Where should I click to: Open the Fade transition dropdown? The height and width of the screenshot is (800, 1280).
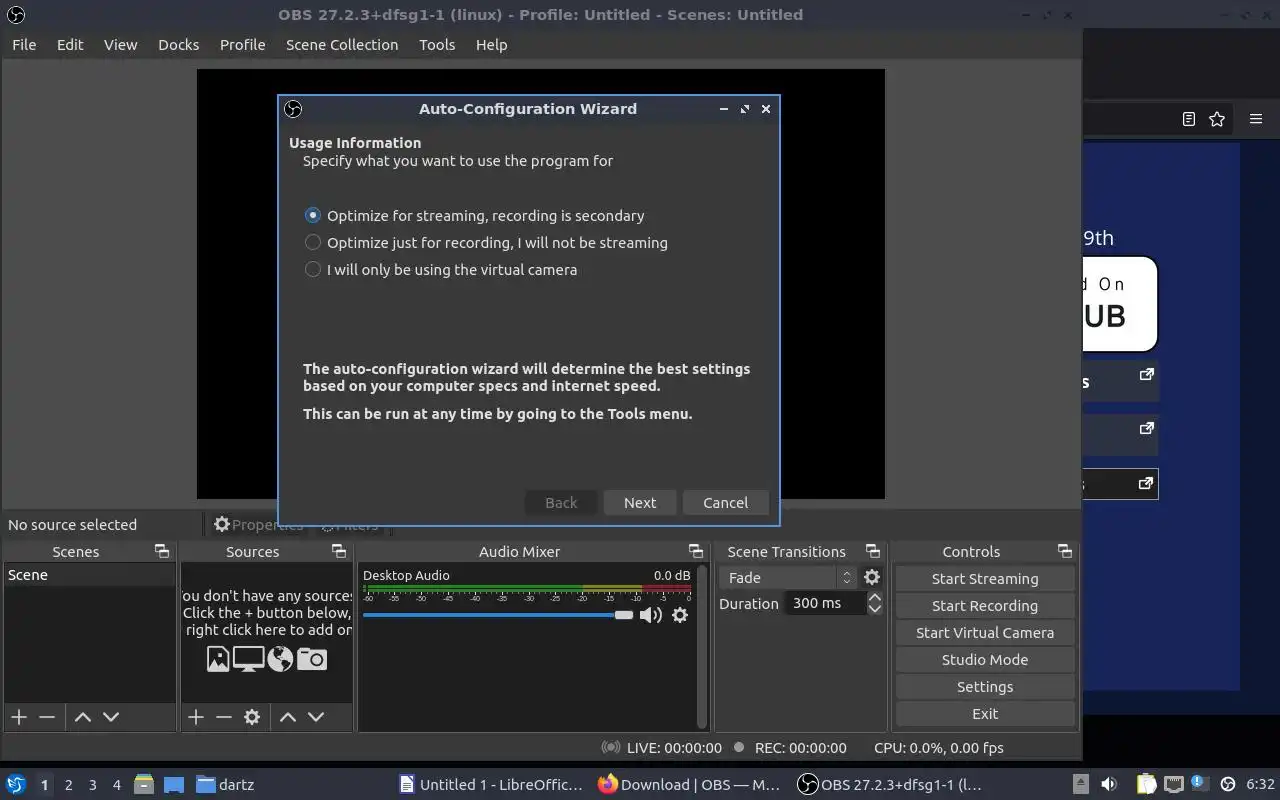click(788, 577)
